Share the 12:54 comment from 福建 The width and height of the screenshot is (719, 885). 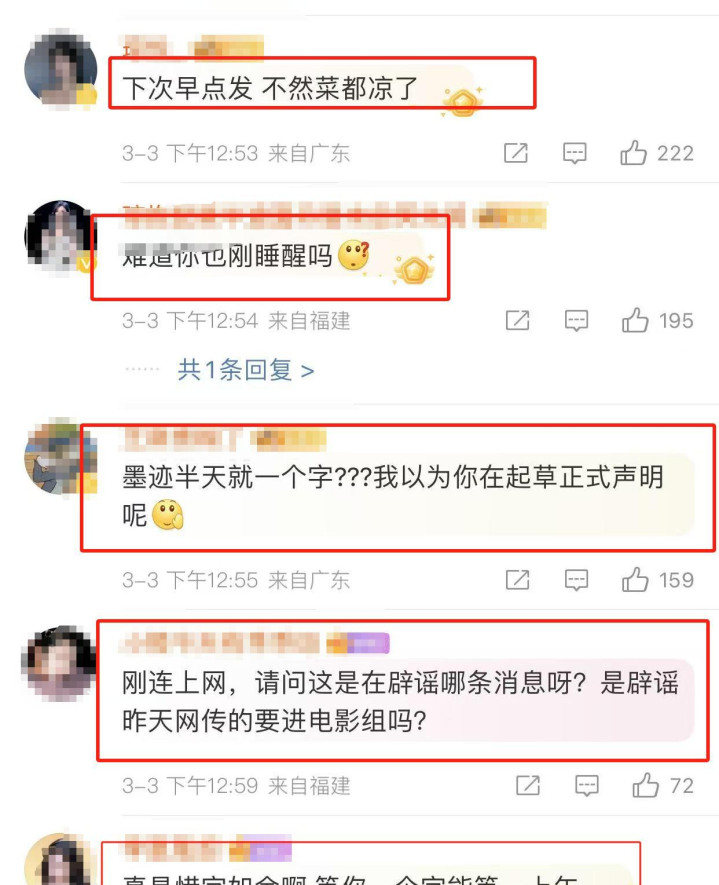pos(518,320)
